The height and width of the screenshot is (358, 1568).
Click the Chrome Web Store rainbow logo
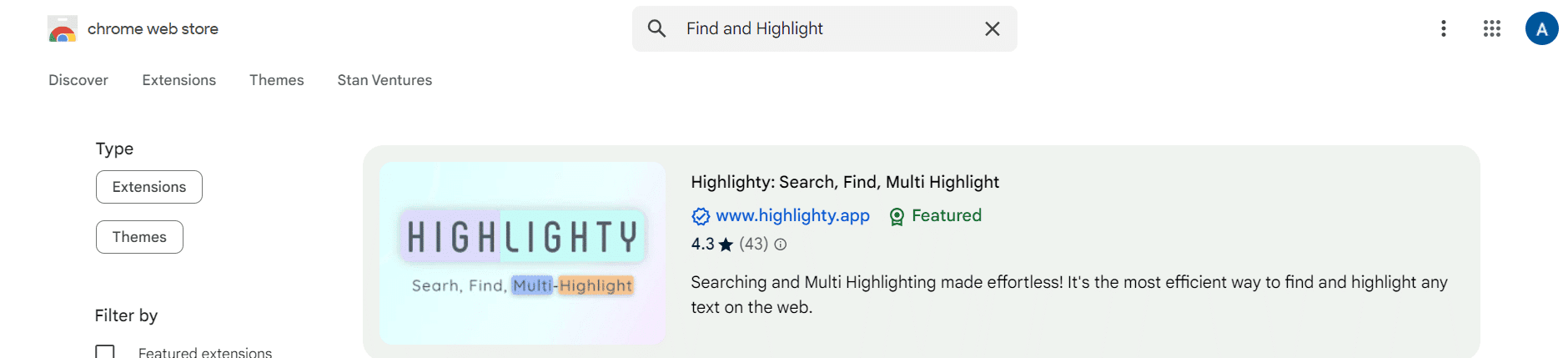click(63, 29)
